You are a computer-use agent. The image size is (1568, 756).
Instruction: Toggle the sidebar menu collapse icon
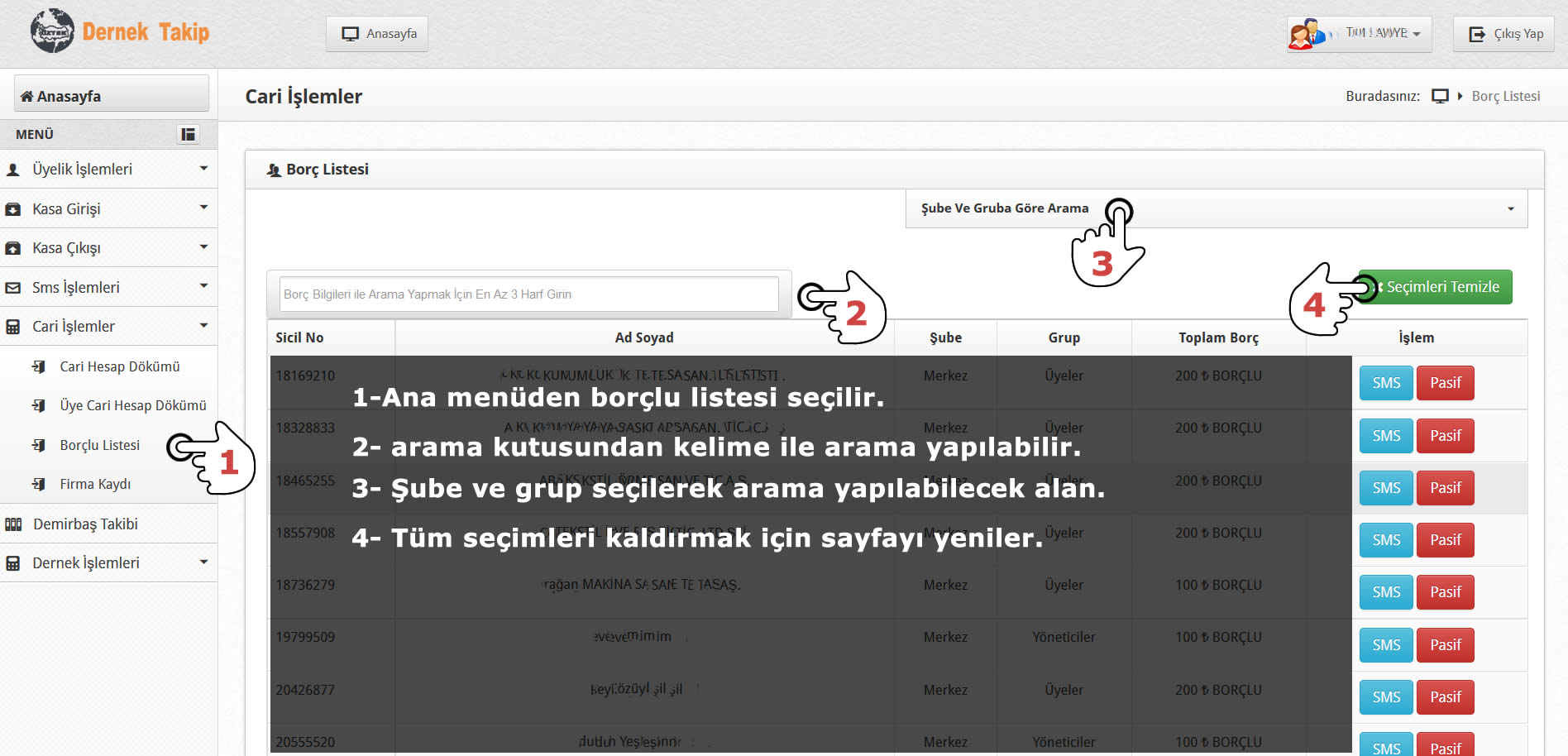pyautogui.click(x=189, y=134)
